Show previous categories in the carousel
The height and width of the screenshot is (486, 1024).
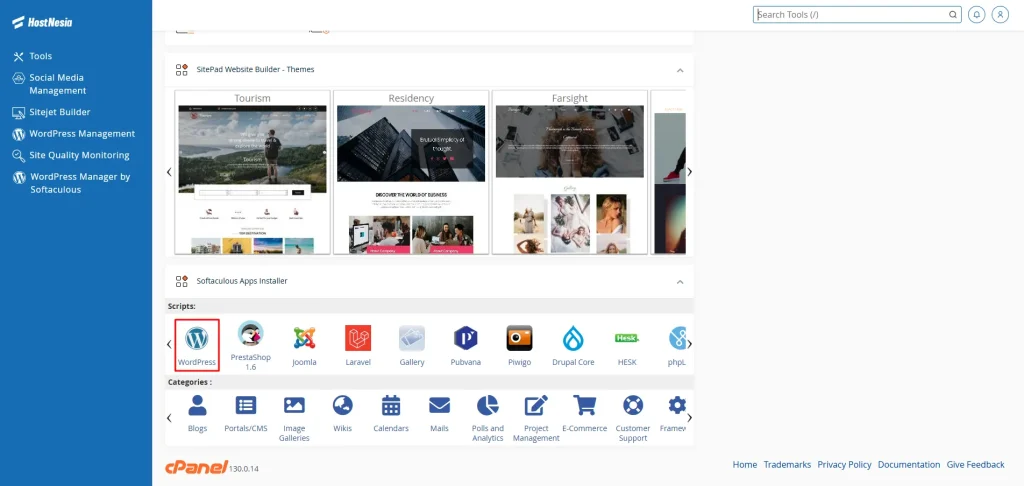pos(169,417)
